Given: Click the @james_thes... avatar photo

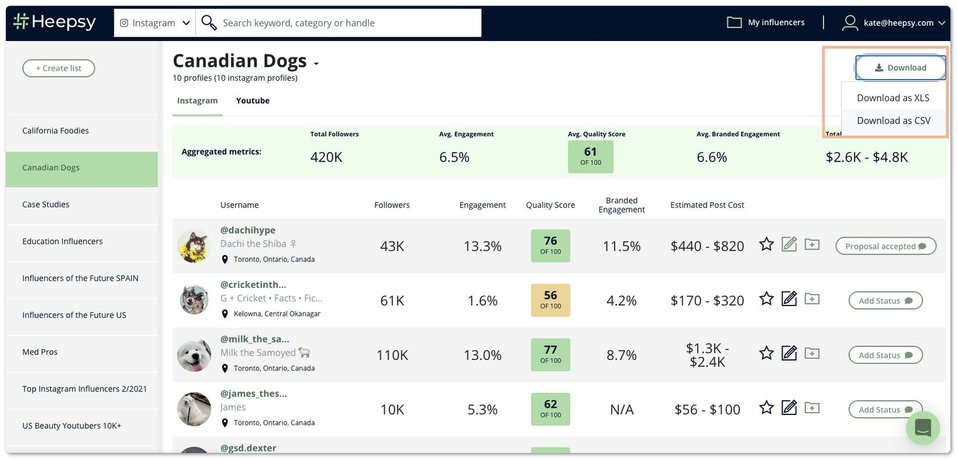Looking at the screenshot, I should point(194,409).
